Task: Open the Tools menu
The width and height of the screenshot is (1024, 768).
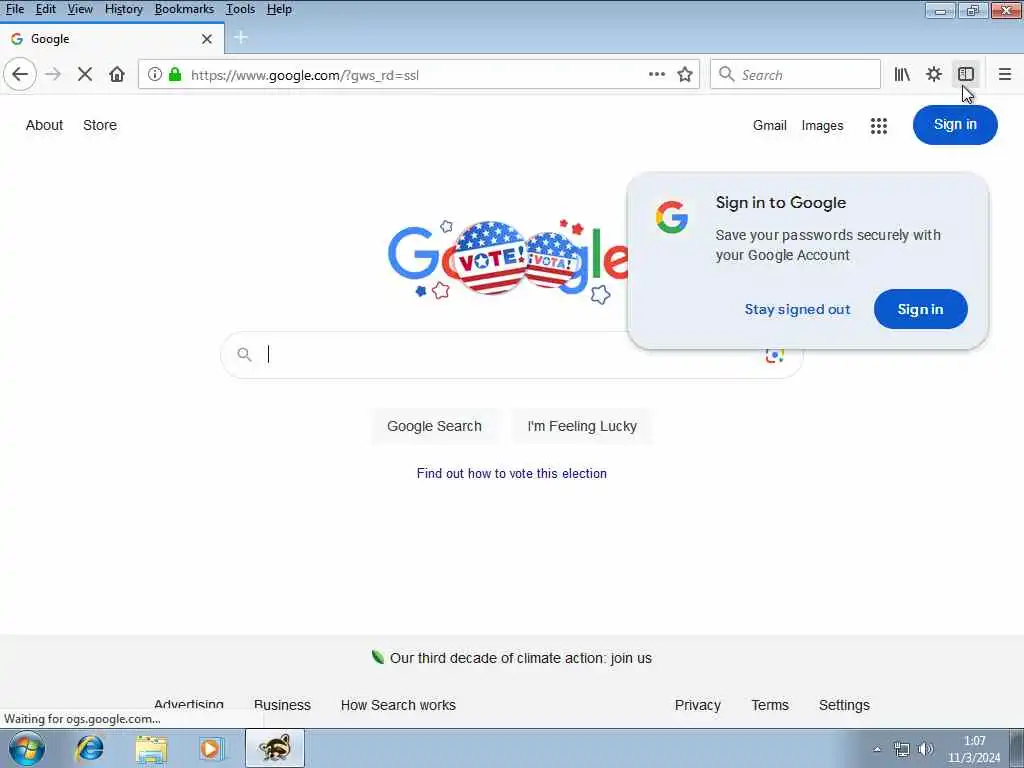Action: [240, 9]
